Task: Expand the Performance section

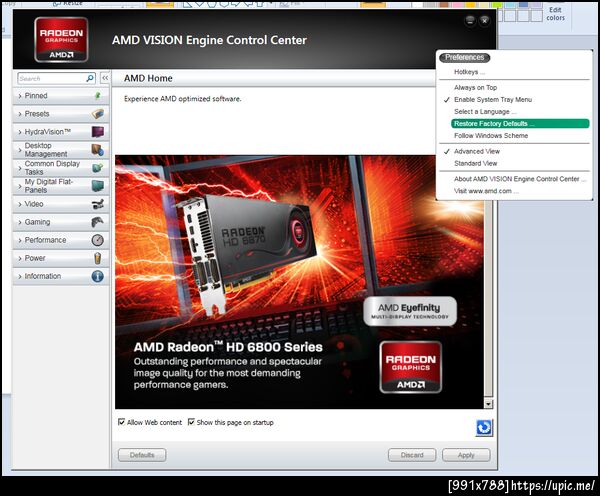Action: [61, 240]
